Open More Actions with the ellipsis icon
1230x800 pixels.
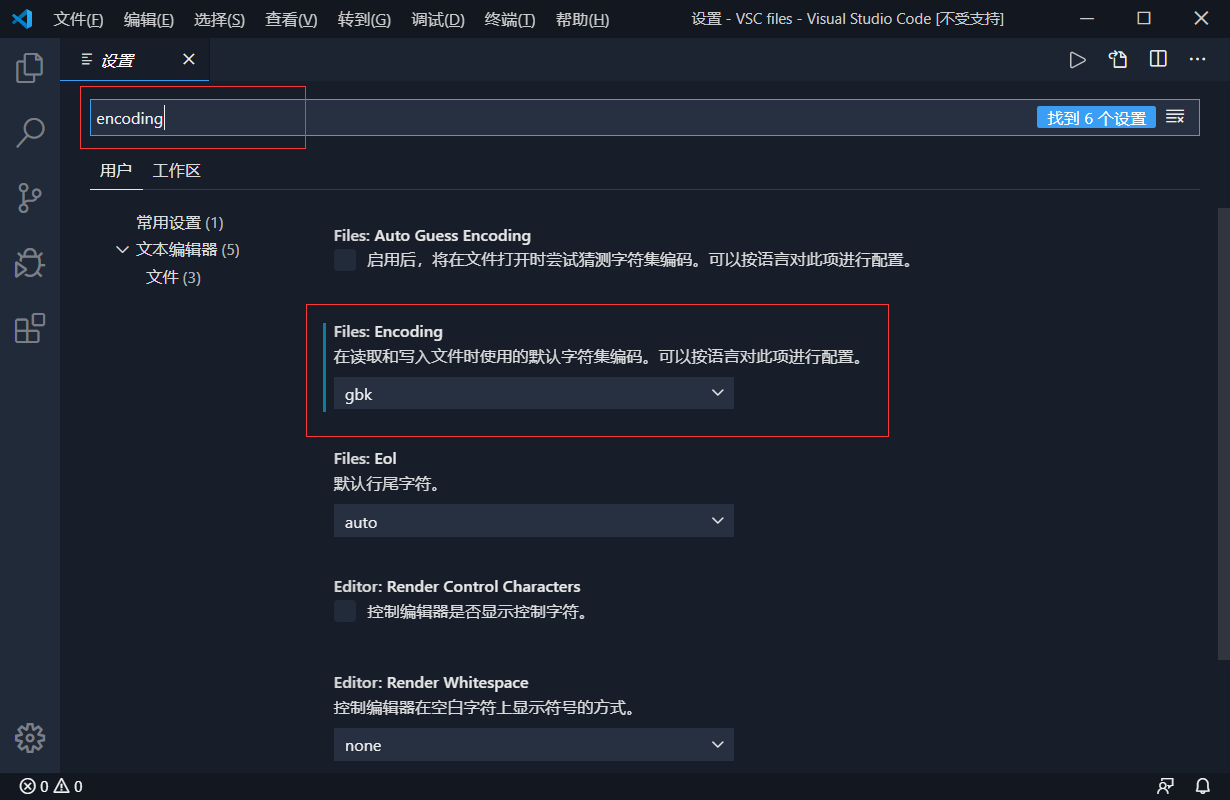[x=1197, y=59]
